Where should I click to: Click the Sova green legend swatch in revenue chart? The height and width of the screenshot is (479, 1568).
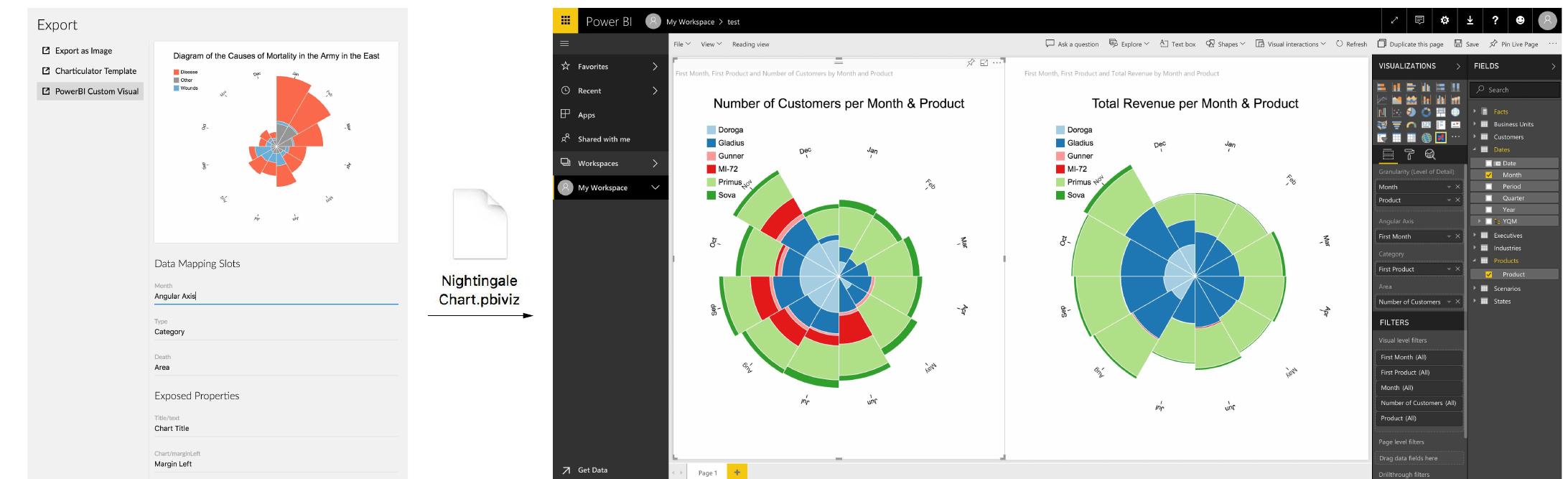(x=1060, y=195)
